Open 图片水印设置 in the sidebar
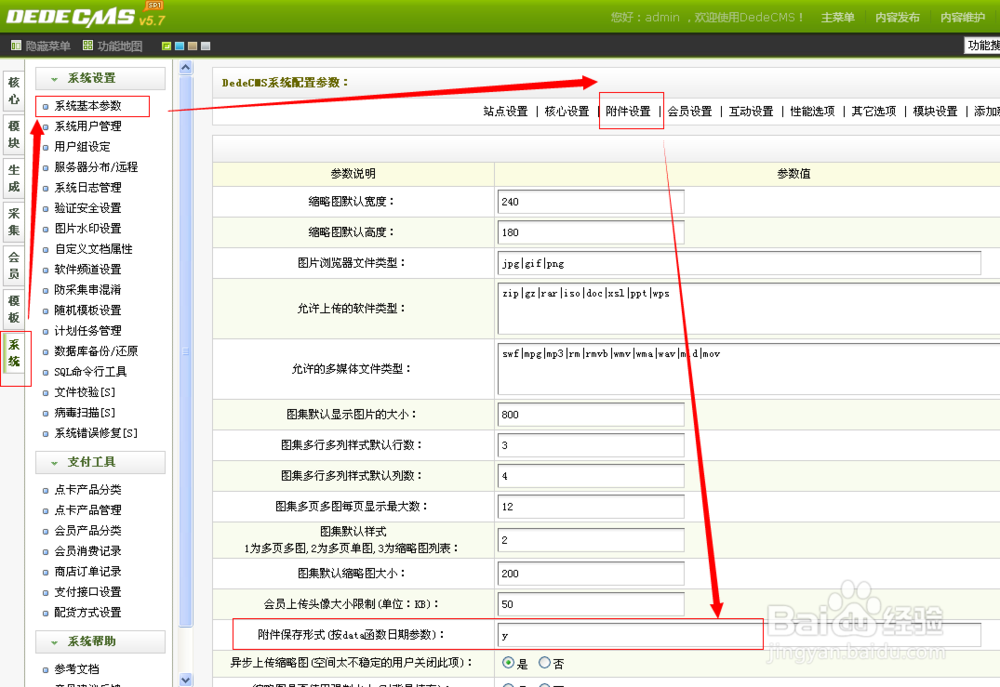The height and width of the screenshot is (687, 1000). click(x=87, y=228)
